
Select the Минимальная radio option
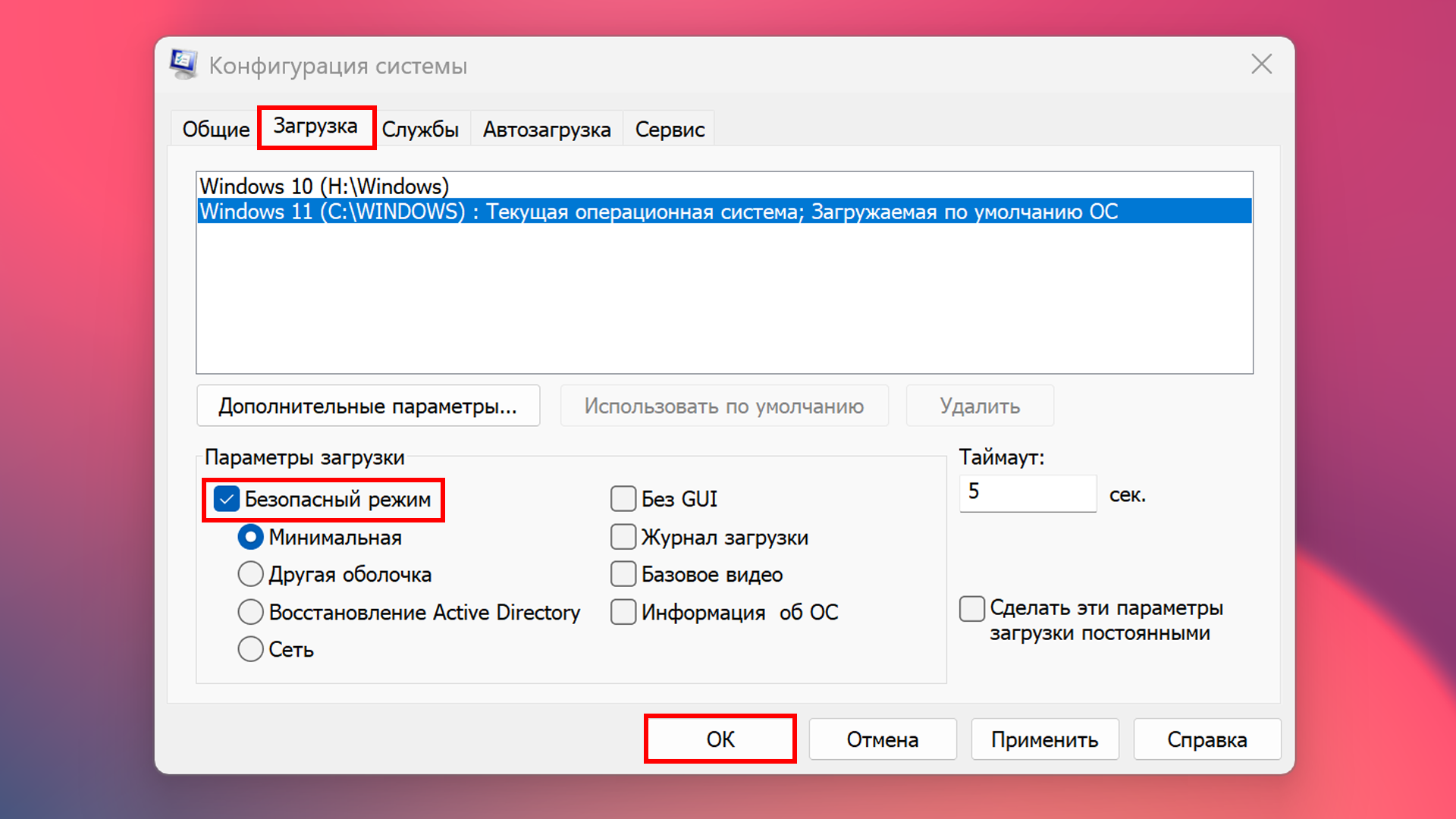click(x=251, y=538)
